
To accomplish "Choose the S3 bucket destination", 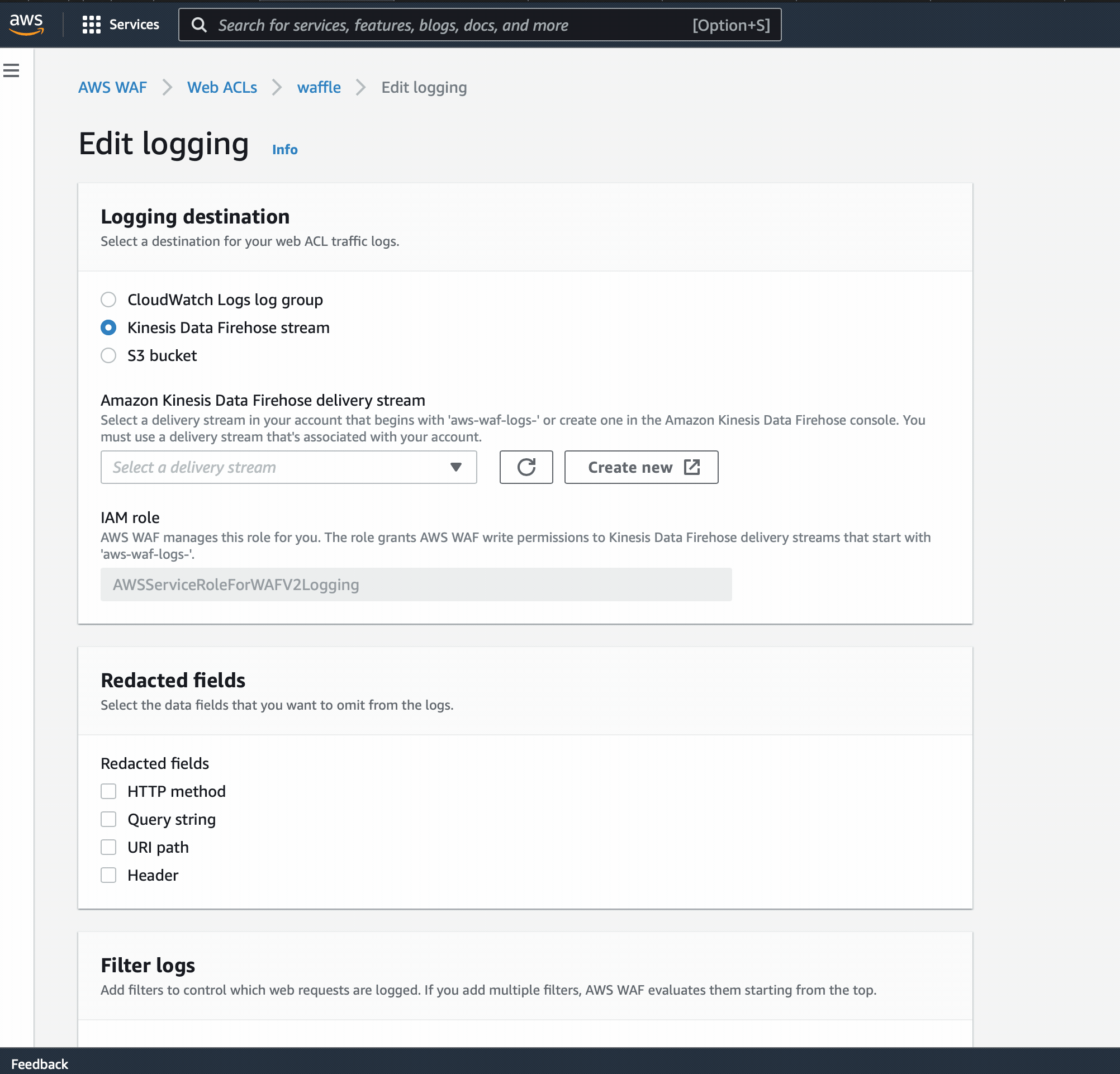I will (x=108, y=355).
